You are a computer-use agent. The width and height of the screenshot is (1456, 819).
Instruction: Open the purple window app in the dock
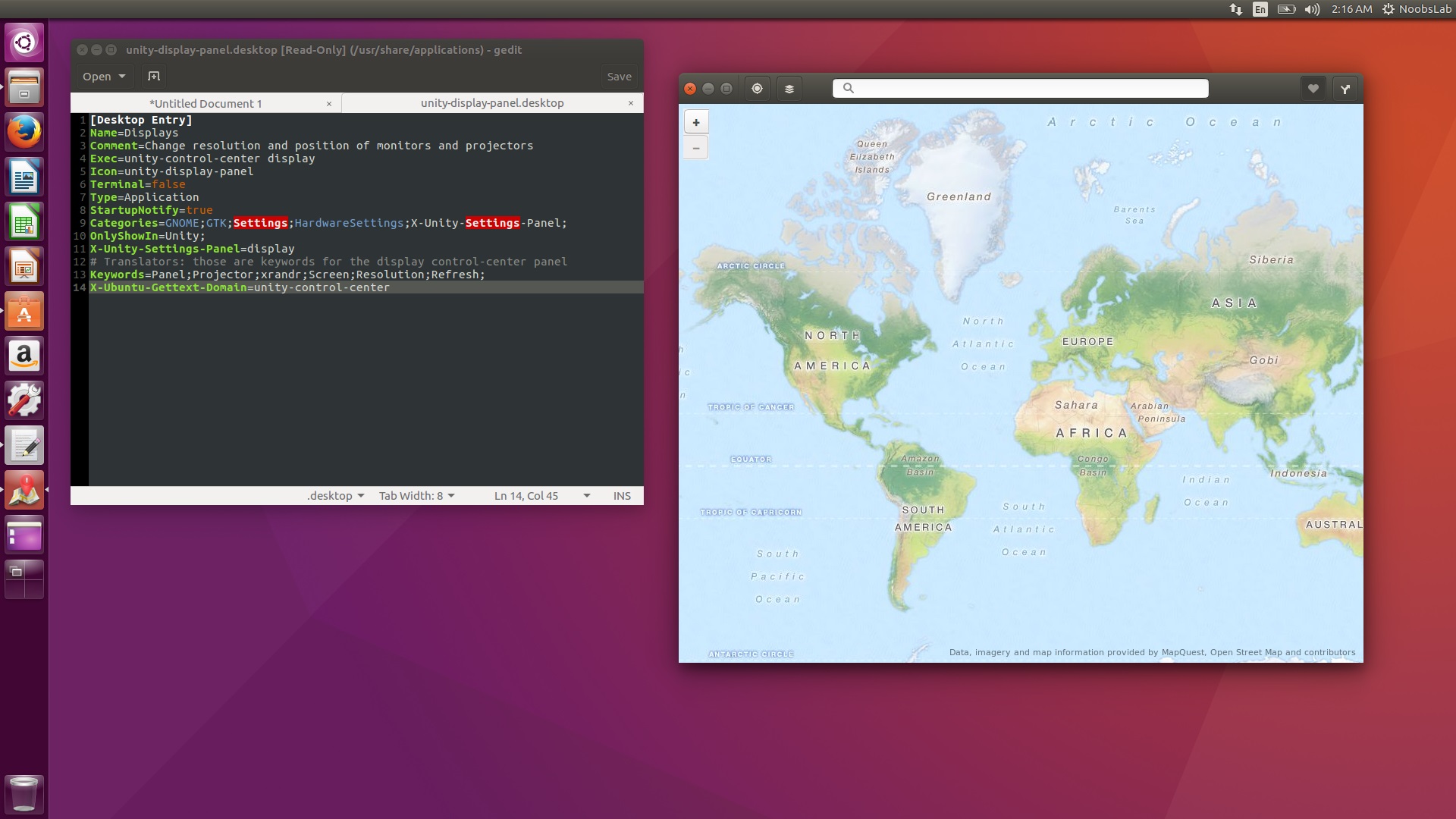24,535
